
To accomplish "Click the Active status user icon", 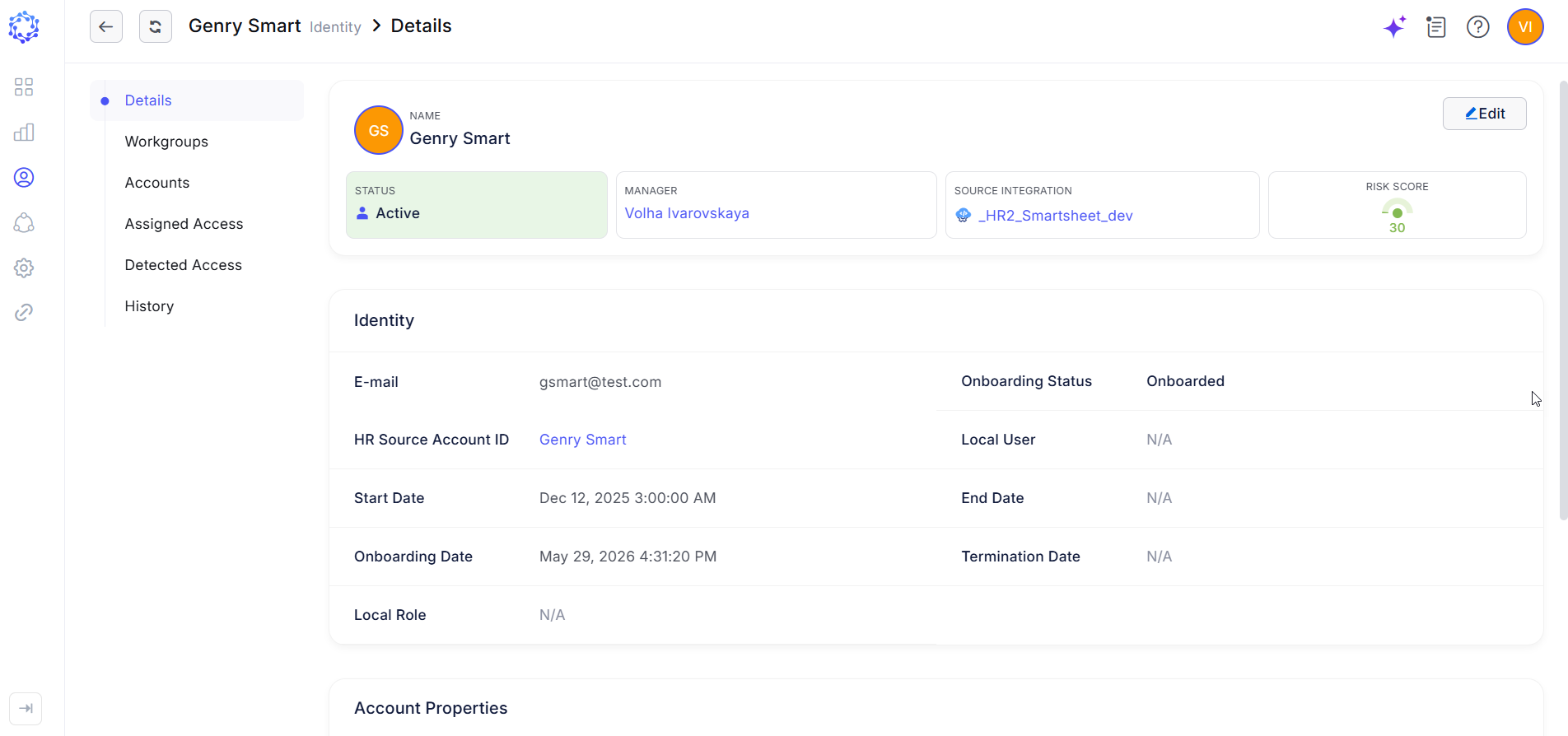I will 362,213.
